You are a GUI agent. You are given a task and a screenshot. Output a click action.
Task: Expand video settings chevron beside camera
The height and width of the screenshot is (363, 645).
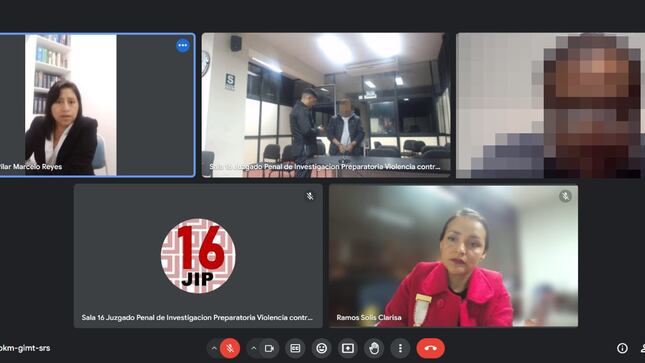point(254,348)
